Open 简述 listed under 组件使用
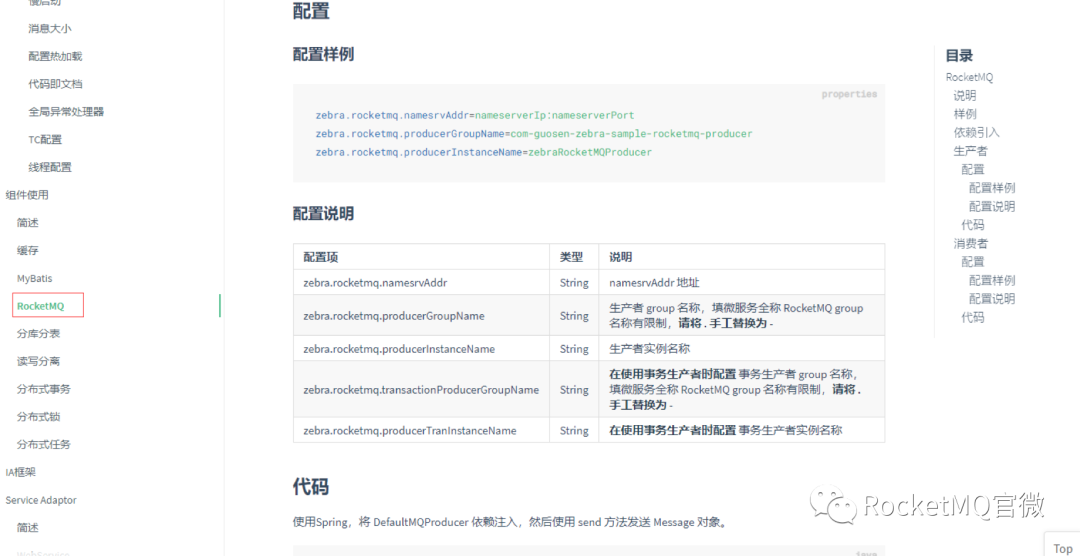 pos(28,223)
